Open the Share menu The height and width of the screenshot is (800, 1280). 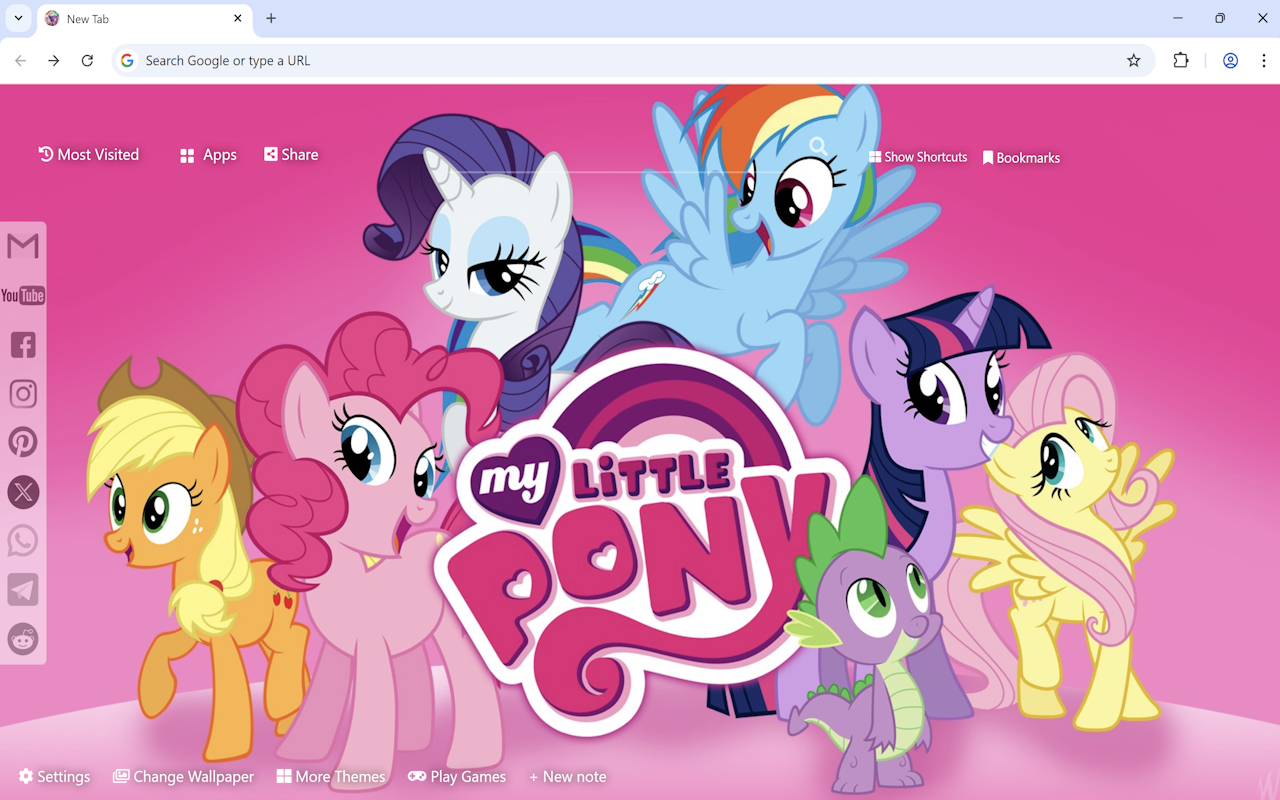tap(291, 154)
